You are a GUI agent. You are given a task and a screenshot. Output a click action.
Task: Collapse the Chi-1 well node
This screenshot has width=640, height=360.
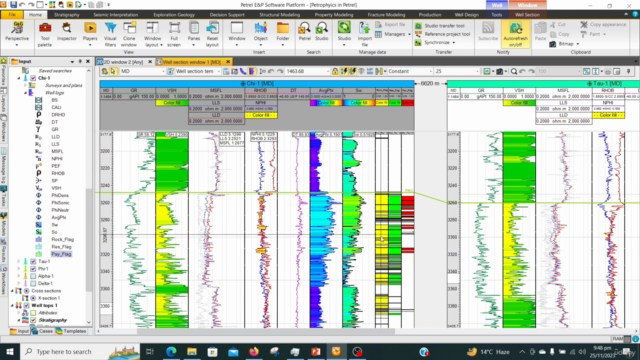click(18, 78)
